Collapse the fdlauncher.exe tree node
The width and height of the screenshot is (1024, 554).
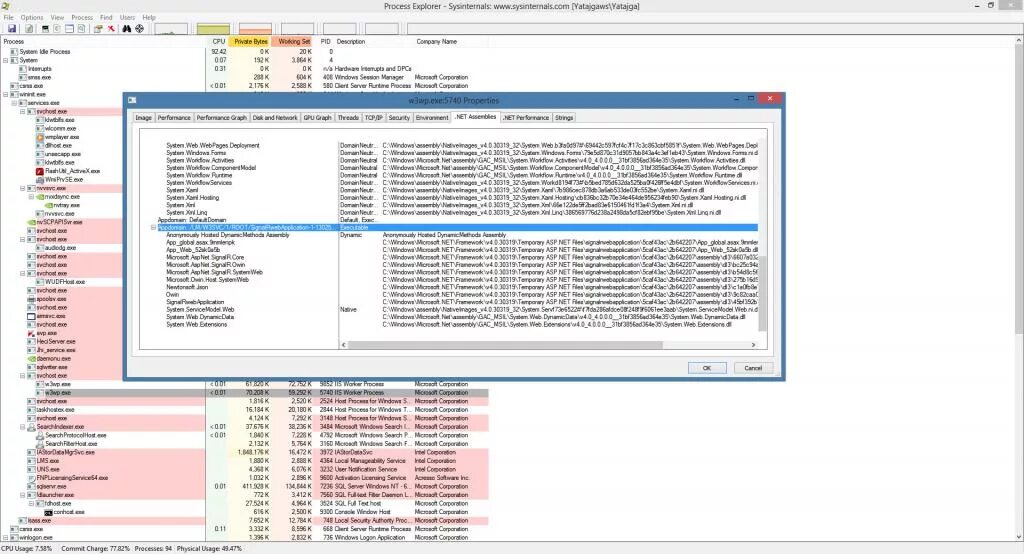(22, 495)
